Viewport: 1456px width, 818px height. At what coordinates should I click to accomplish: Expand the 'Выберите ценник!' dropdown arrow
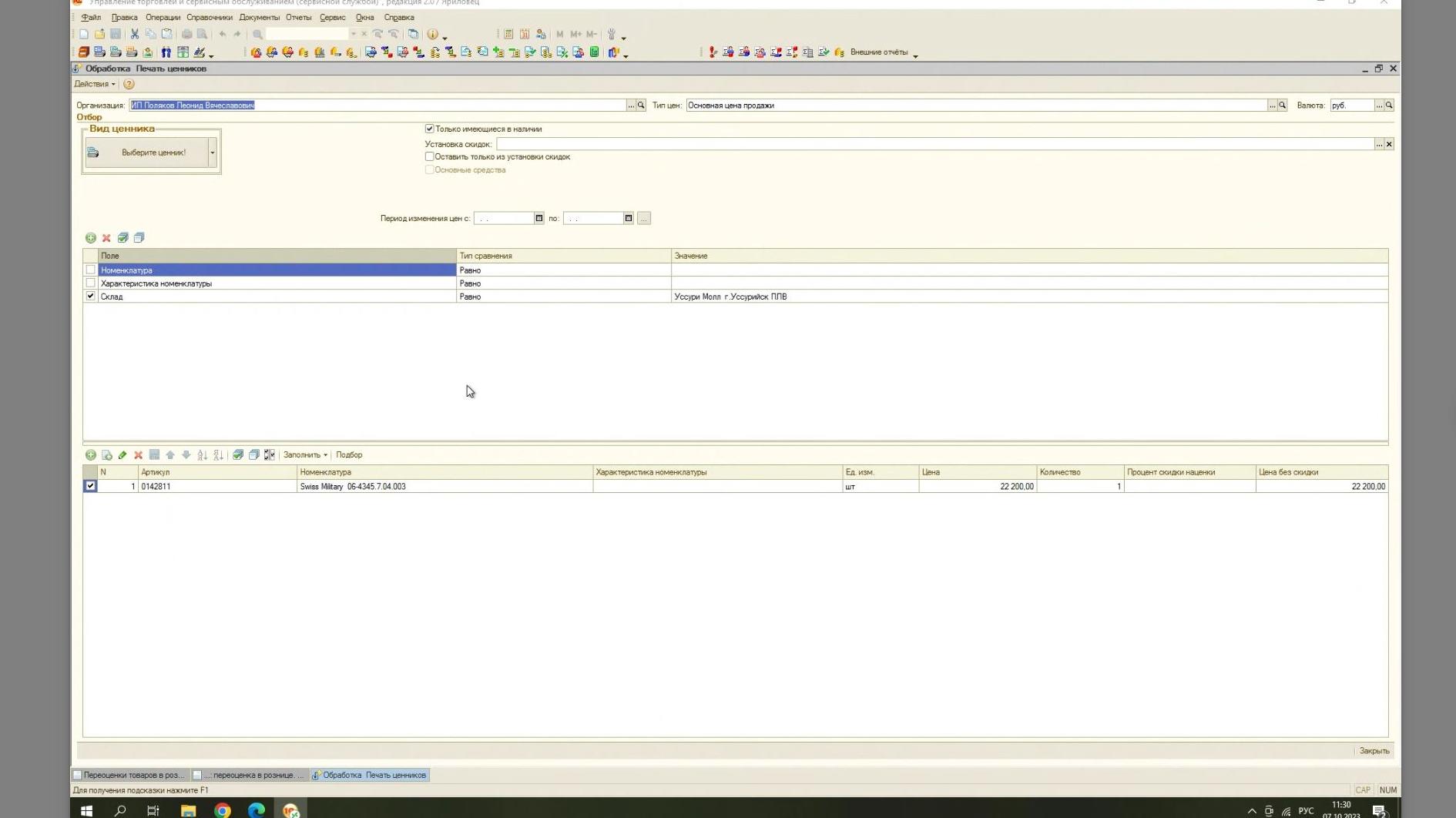click(x=213, y=153)
